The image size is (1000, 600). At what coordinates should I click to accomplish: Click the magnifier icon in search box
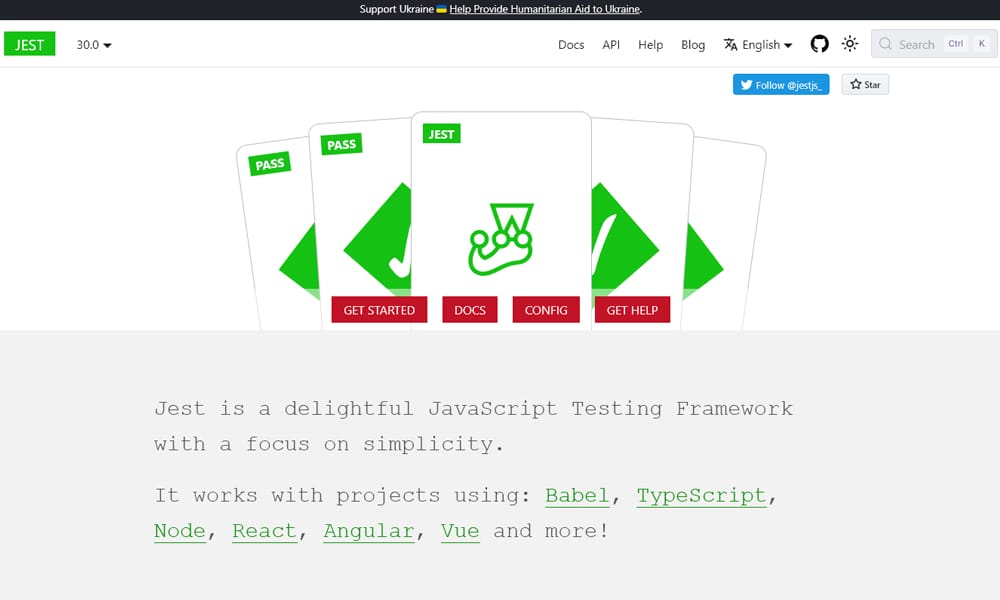885,44
